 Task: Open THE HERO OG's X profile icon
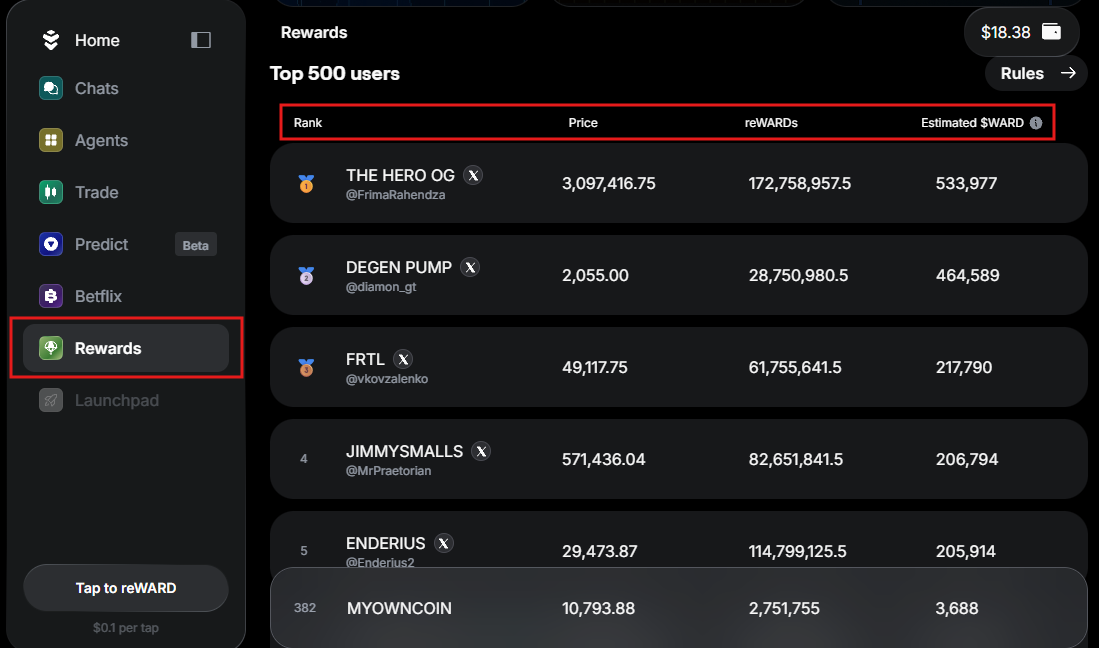[x=473, y=174]
